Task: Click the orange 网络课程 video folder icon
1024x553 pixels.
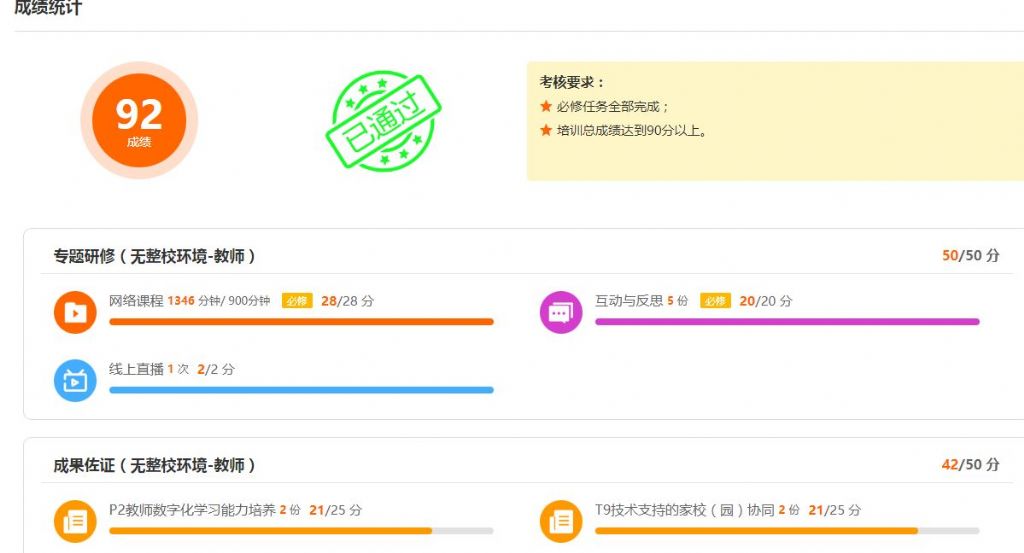Action: (x=75, y=312)
